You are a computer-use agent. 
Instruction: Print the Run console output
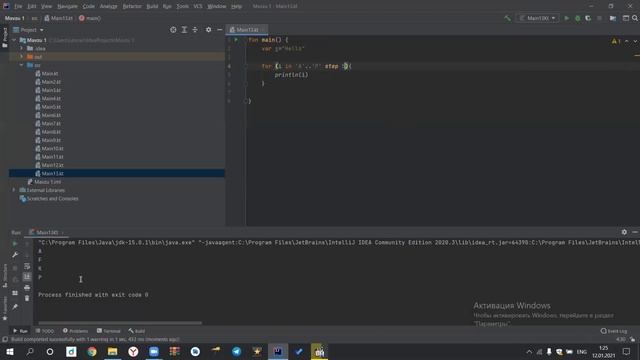27,288
